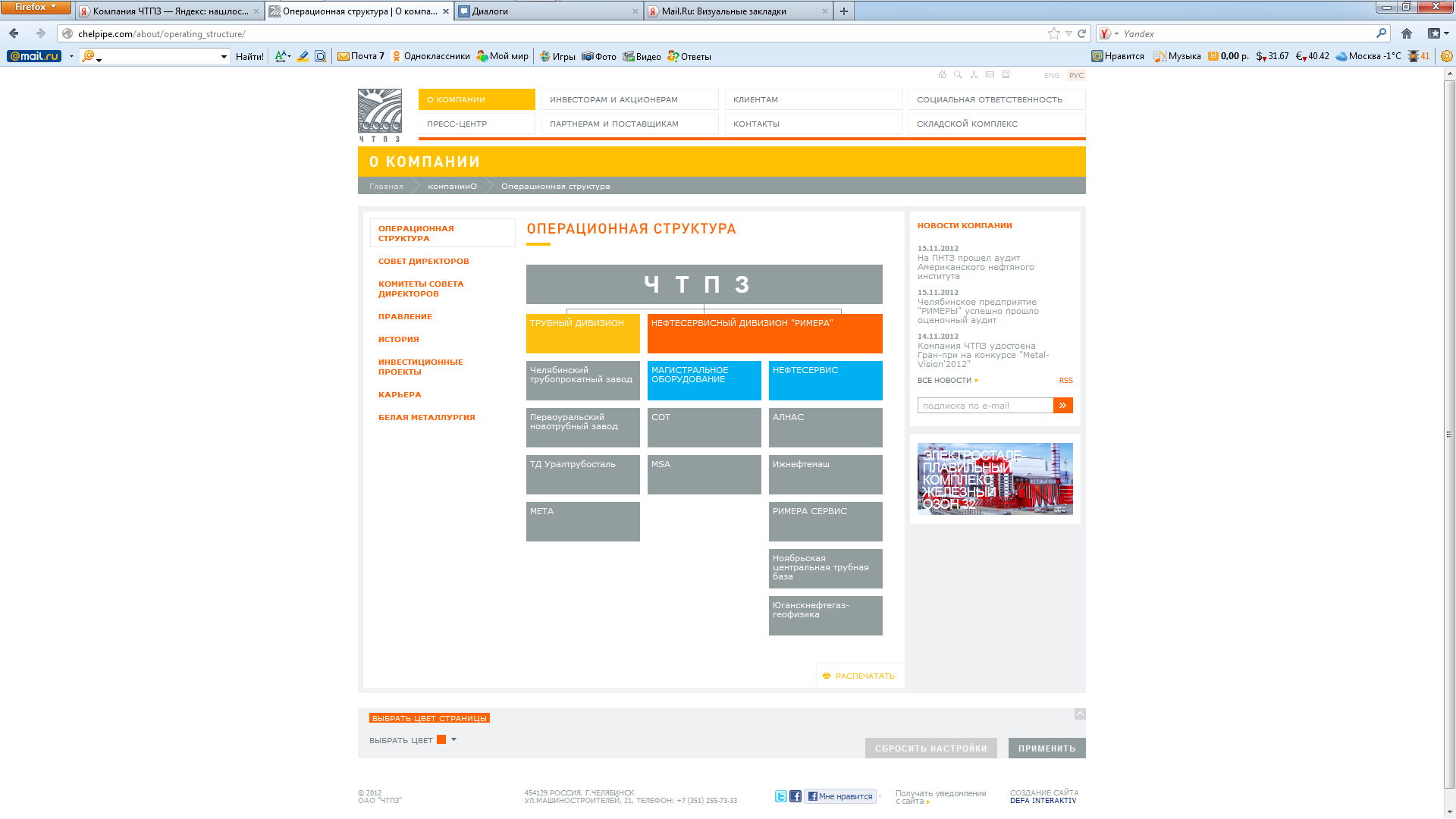Open Музыка in the toolbar
This screenshot has width=1456, height=819.
pyautogui.click(x=1177, y=56)
